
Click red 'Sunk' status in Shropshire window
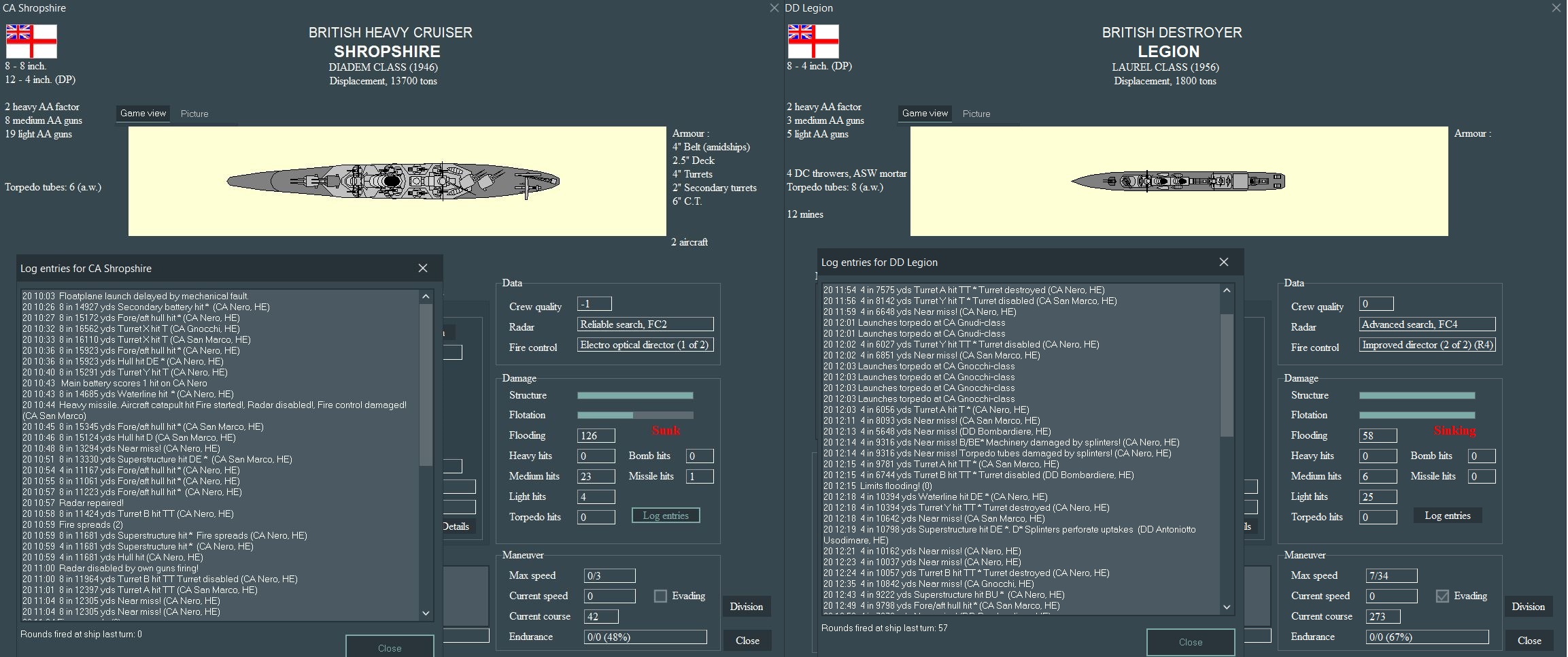click(666, 431)
